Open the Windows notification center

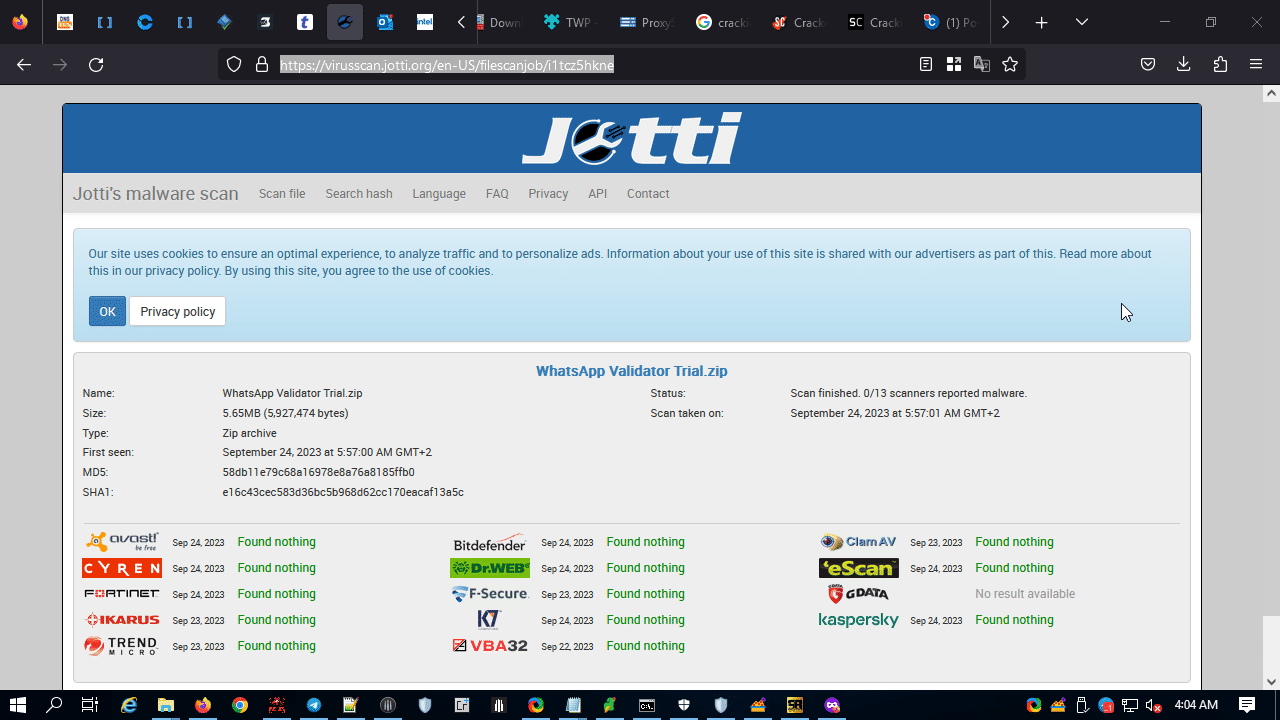click(1247, 705)
